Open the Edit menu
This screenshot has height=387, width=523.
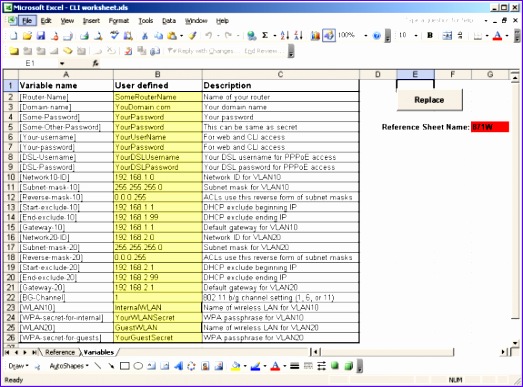[46, 21]
